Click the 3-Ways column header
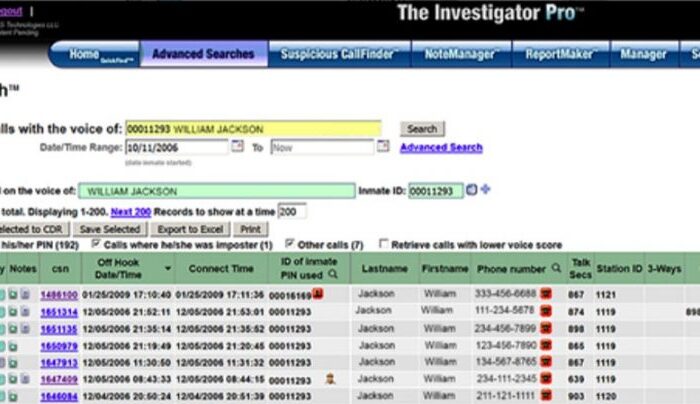This screenshot has height=404, width=700. tap(664, 269)
